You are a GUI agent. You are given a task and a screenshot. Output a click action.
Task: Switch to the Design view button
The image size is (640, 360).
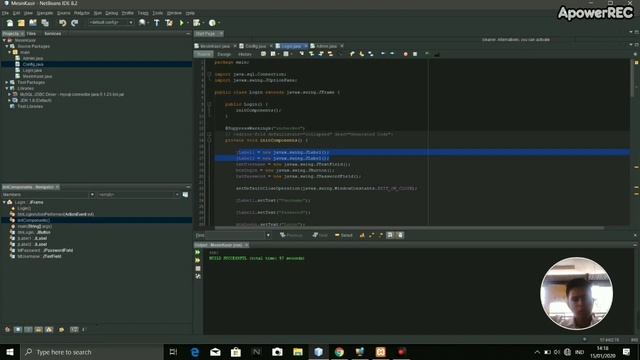point(224,54)
